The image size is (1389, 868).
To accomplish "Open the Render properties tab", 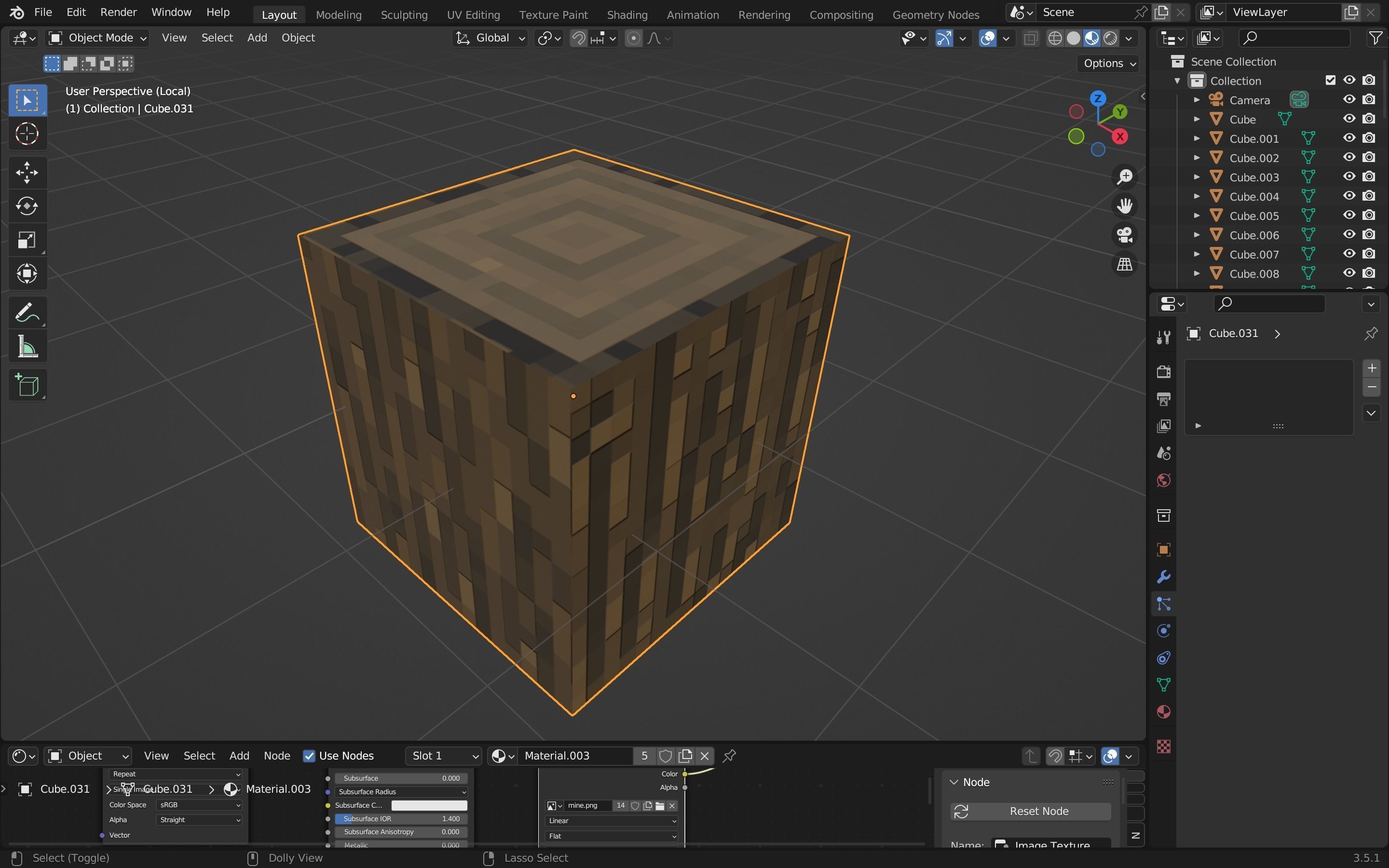I will tap(1163, 371).
